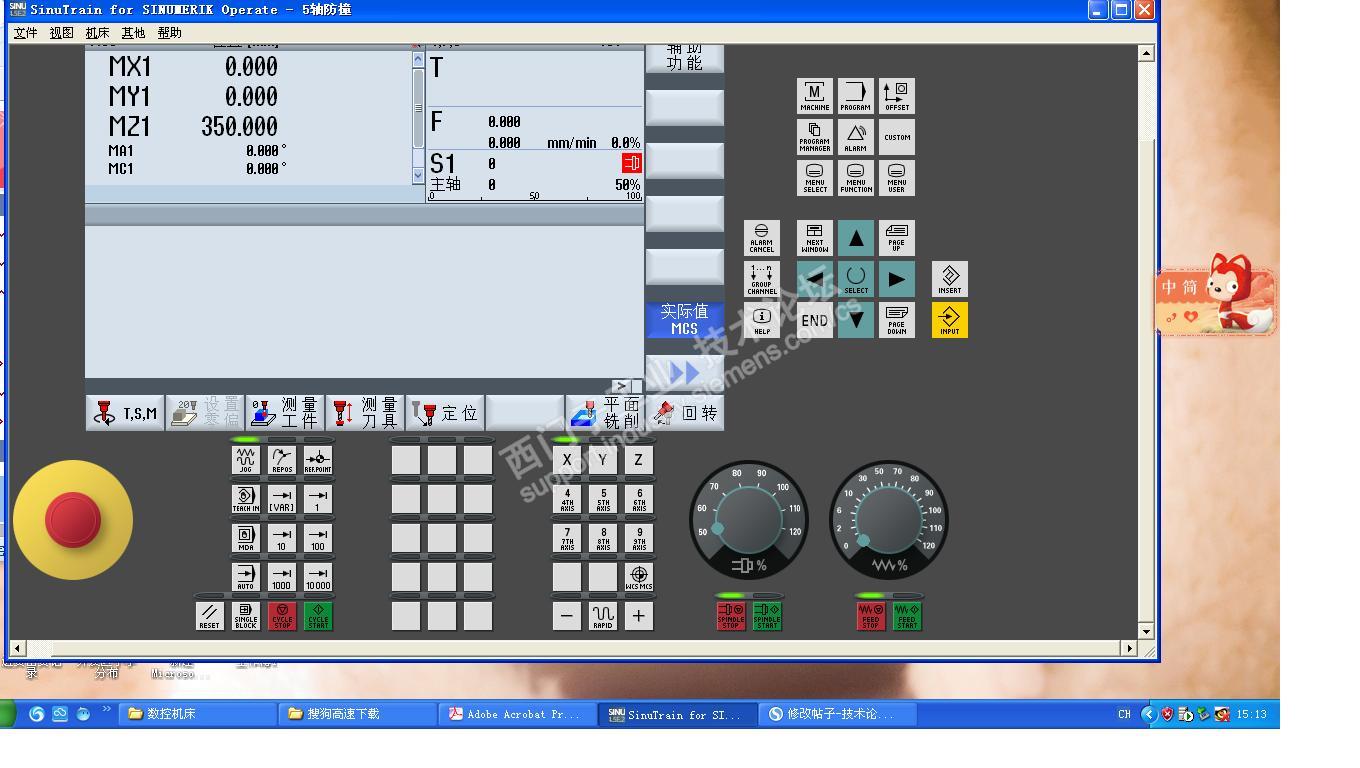Toggle SINGLE BLOCK mode

coord(246,616)
